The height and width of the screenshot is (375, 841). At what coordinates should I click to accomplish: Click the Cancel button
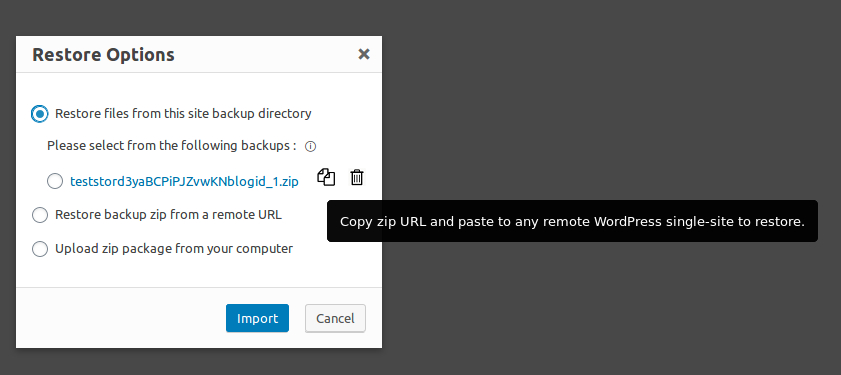pos(335,318)
